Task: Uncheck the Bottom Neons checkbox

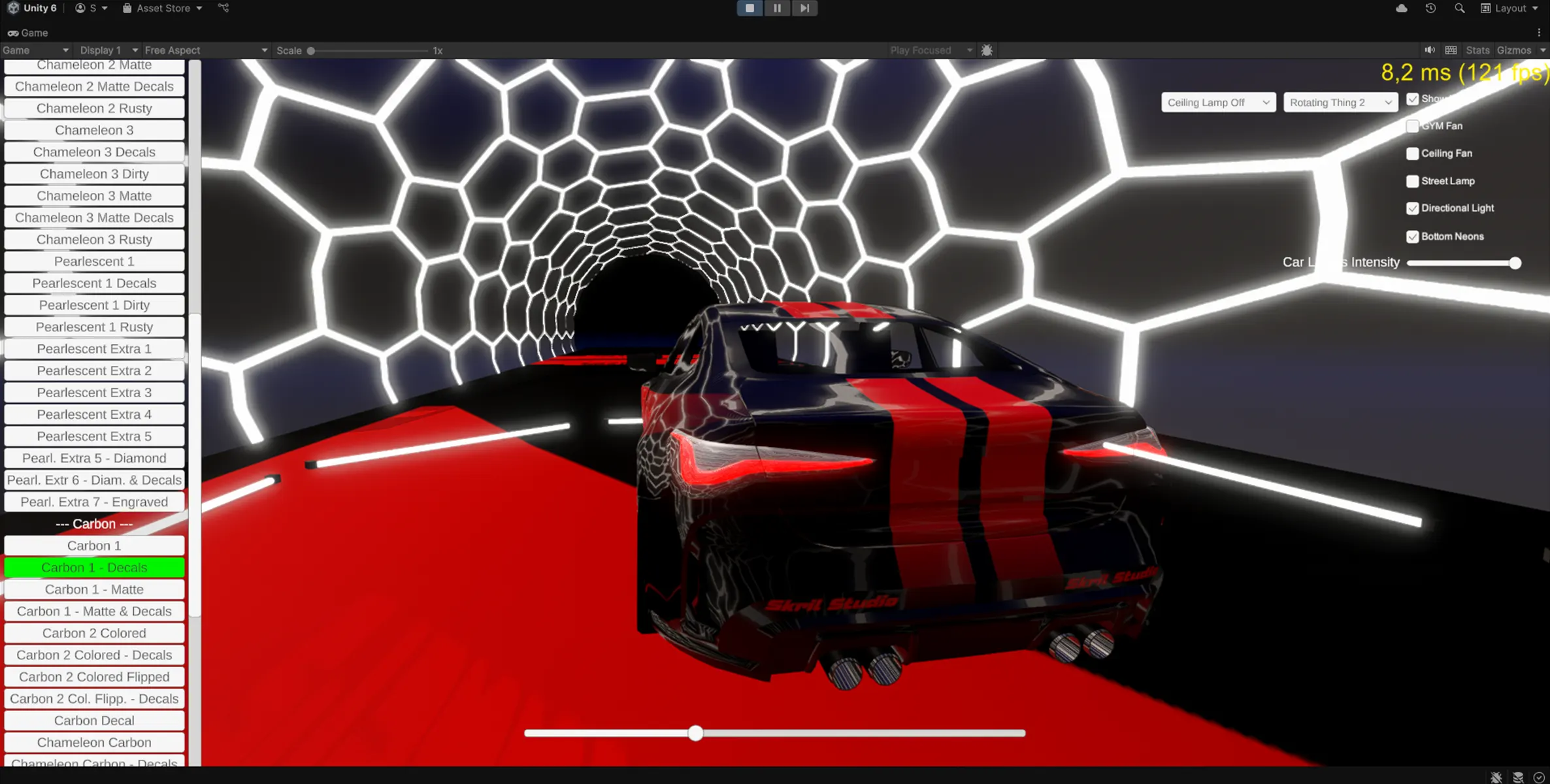Action: click(1412, 237)
